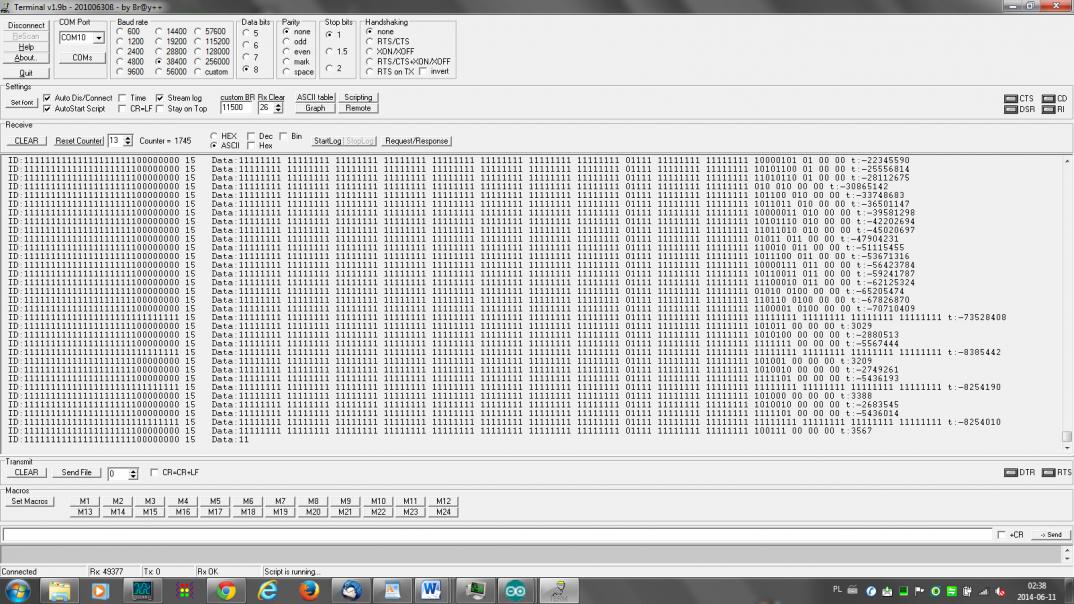
Task: Select the HEX receive display mode
Action: (x=214, y=136)
